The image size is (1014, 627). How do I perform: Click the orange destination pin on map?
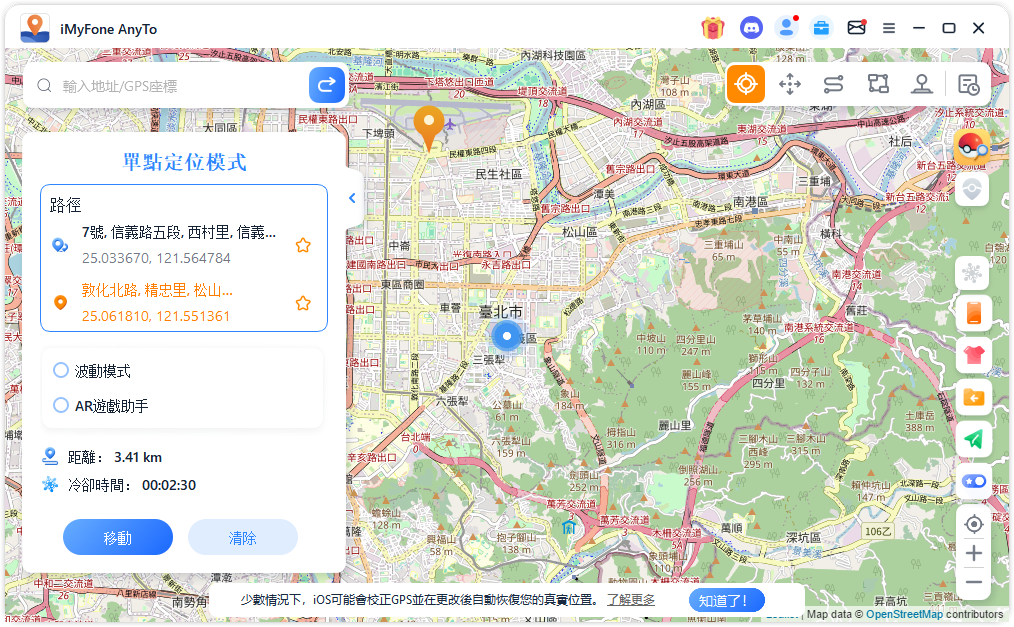tap(428, 127)
